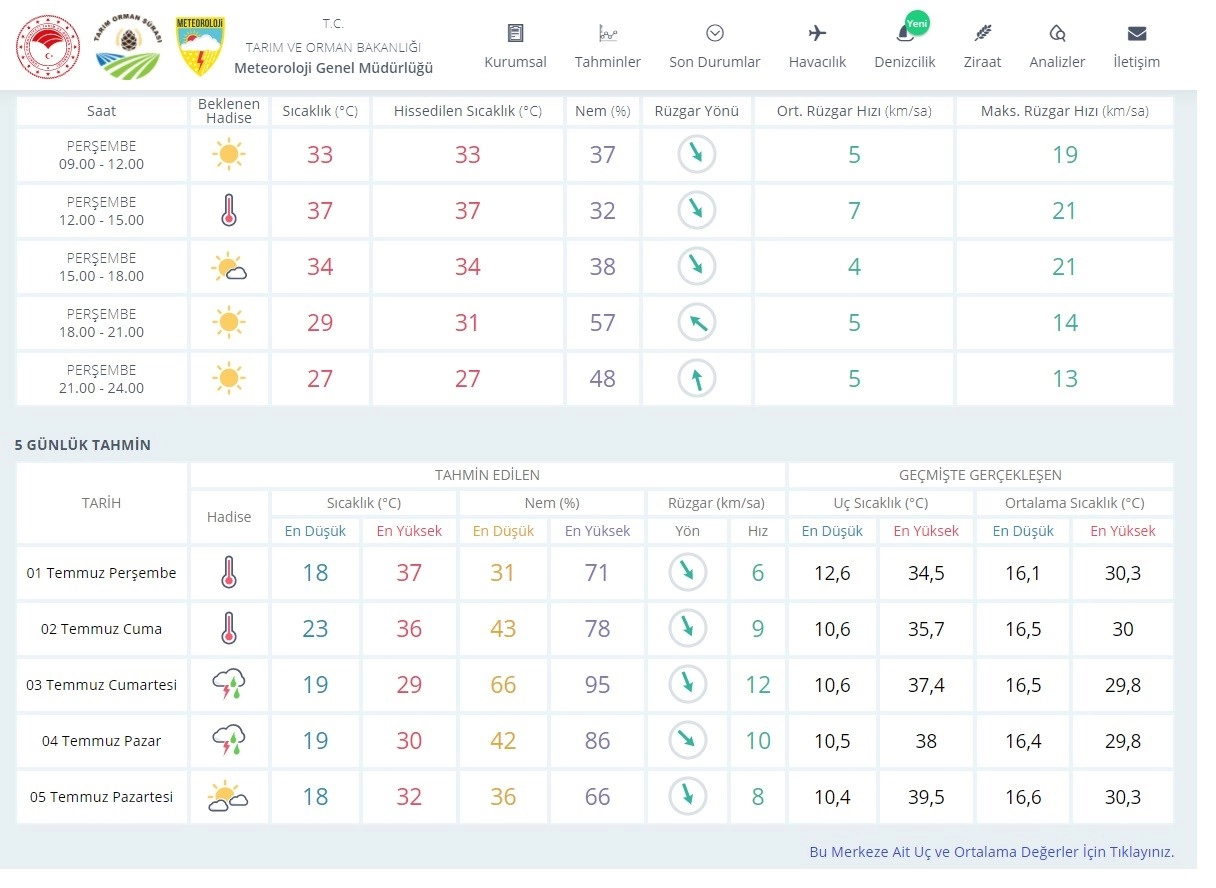Open the Kurumsal menu
The width and height of the screenshot is (1216, 888).
(515, 47)
